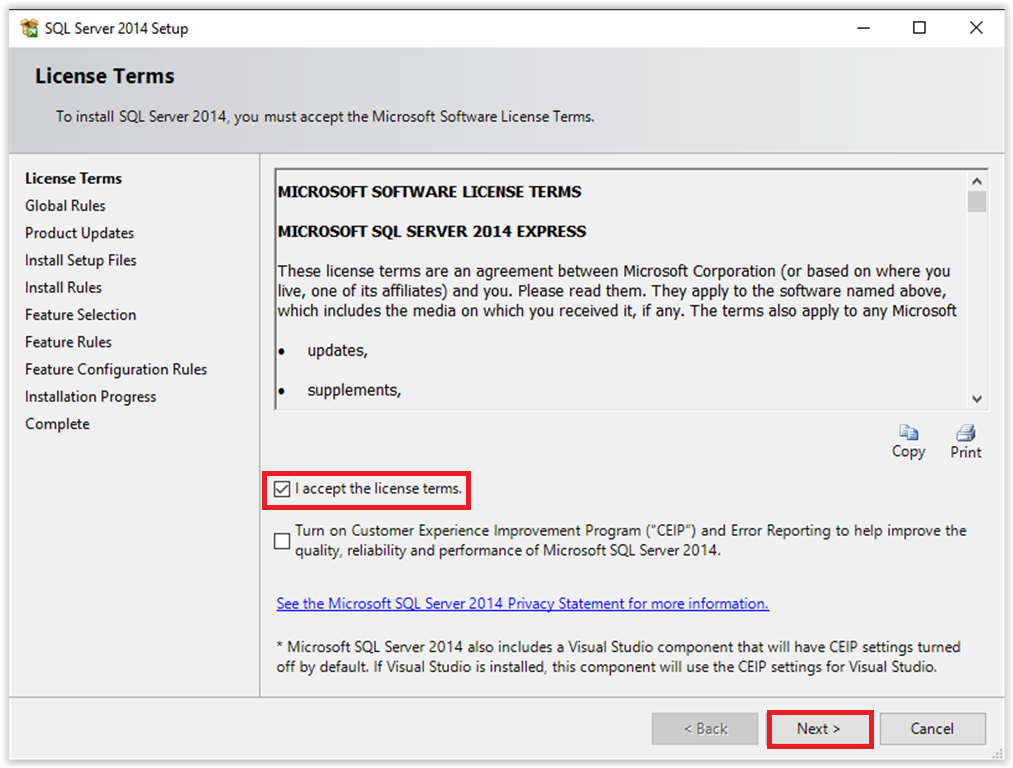Viewport: 1013px width, 768px height.
Task: Click the license text scroll up arrow
Action: point(977,182)
